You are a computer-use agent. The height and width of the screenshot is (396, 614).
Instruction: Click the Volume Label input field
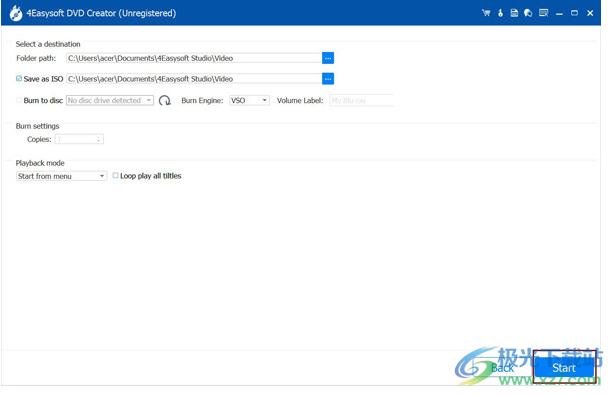coord(361,101)
